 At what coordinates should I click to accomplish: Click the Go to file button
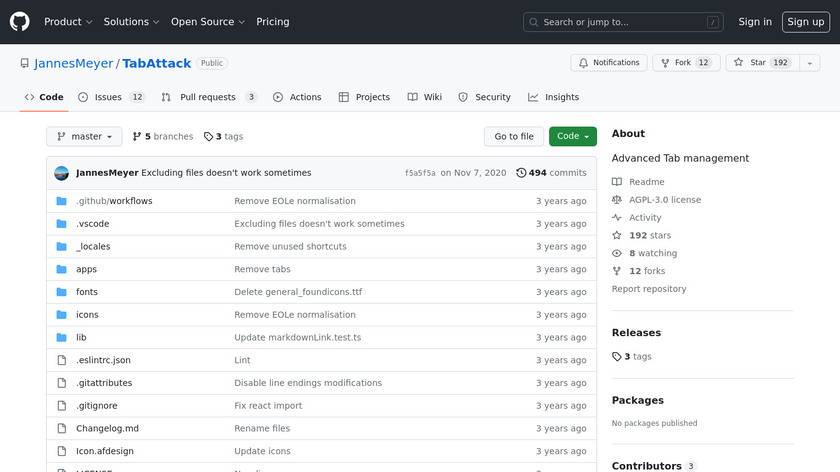514,137
